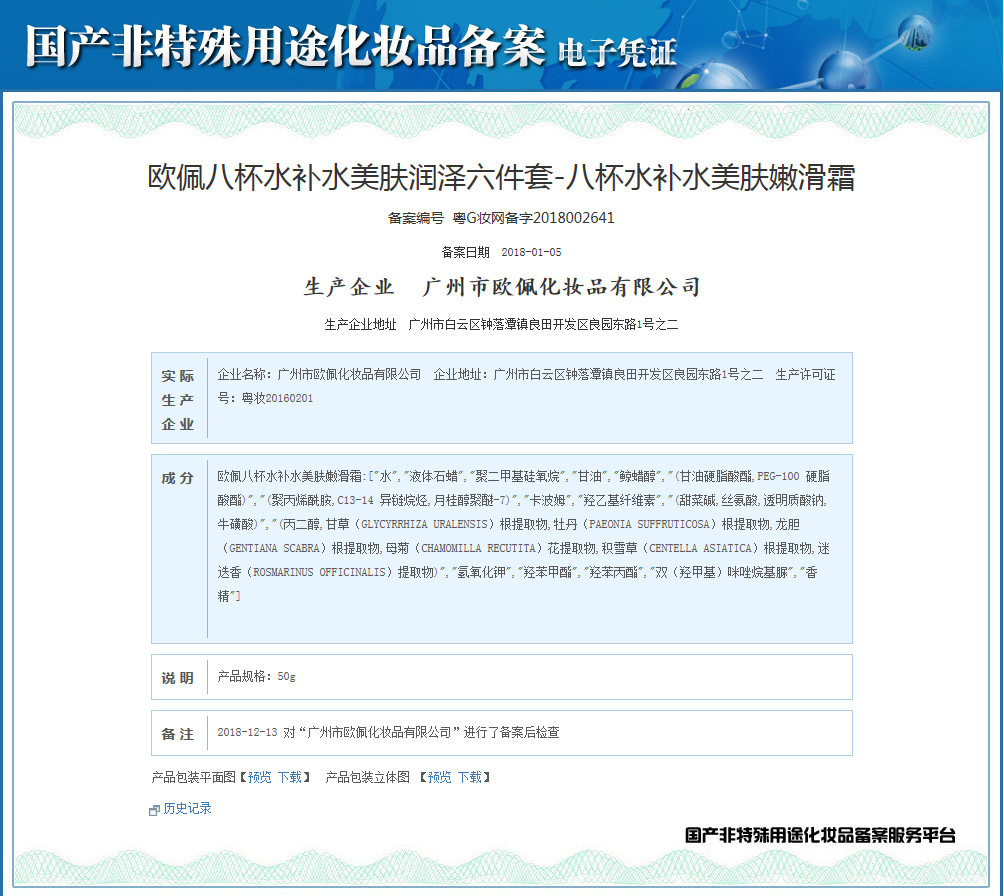Click the 产品包装立体图 label
The height and width of the screenshot is (896, 1004).
pyautogui.click(x=368, y=777)
